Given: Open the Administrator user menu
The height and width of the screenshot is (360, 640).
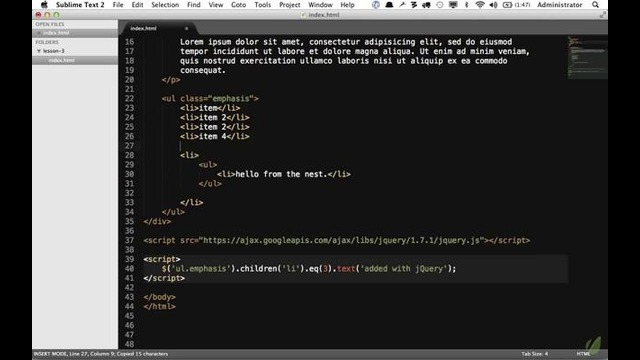Looking at the screenshot, I should pos(560,5).
